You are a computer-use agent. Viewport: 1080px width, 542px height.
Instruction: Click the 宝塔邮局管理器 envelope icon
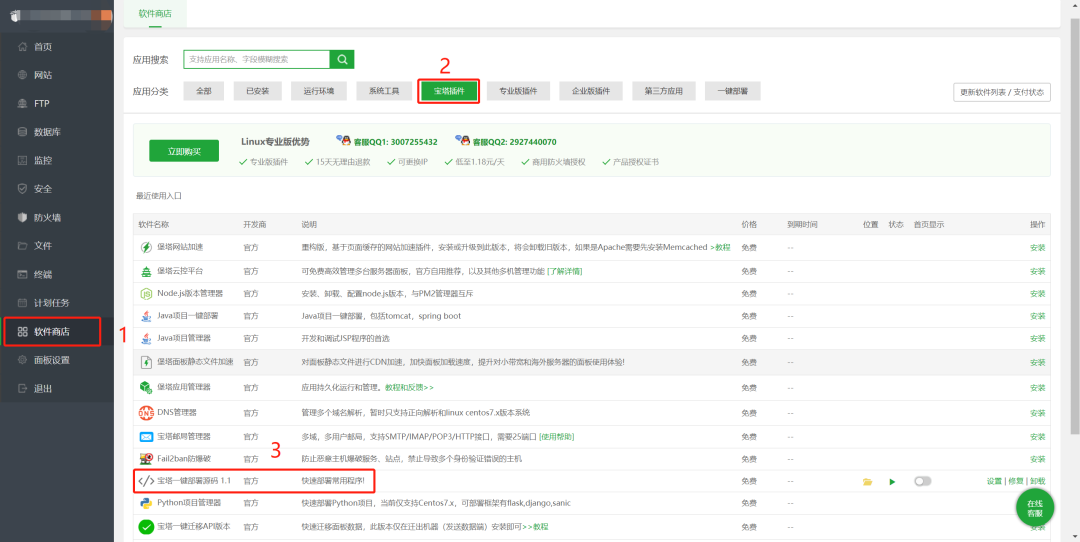coord(146,437)
